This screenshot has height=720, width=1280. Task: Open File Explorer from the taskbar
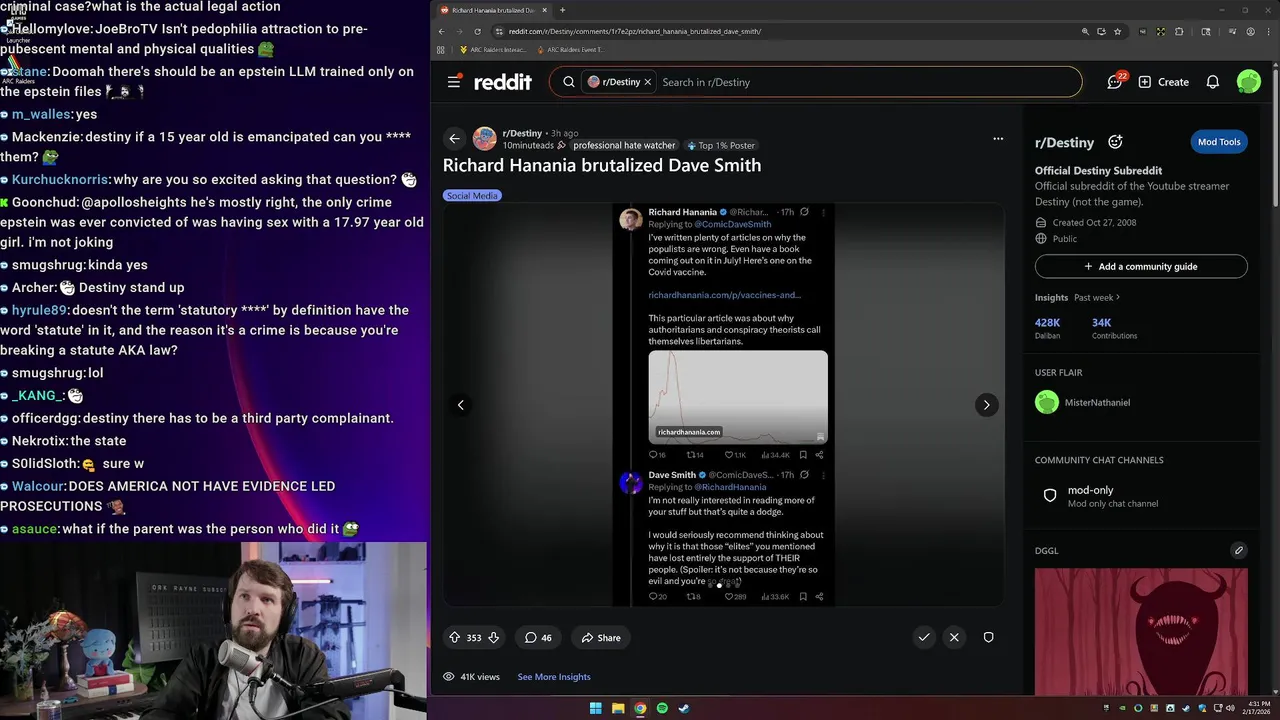(618, 708)
